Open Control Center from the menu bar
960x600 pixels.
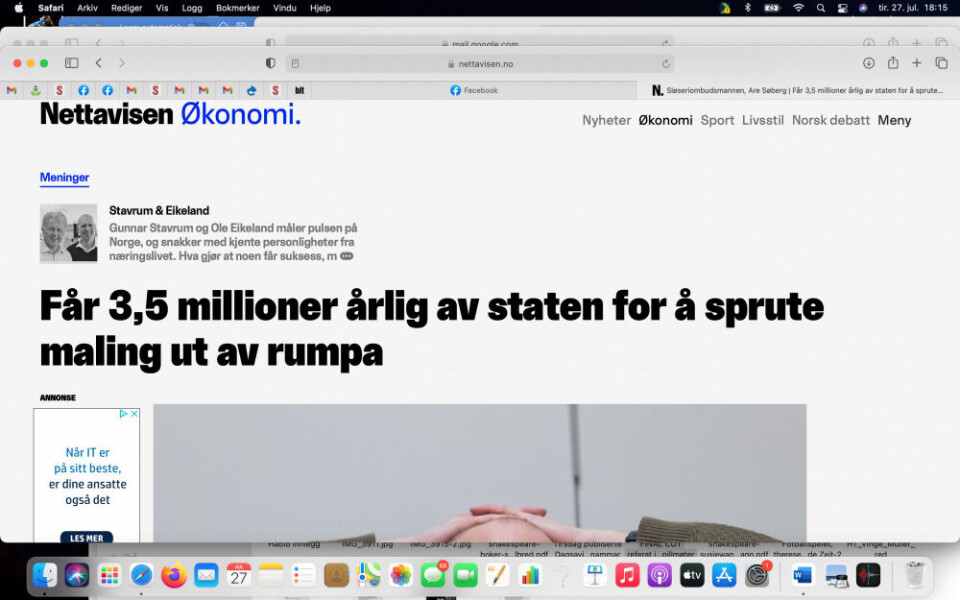[842, 8]
